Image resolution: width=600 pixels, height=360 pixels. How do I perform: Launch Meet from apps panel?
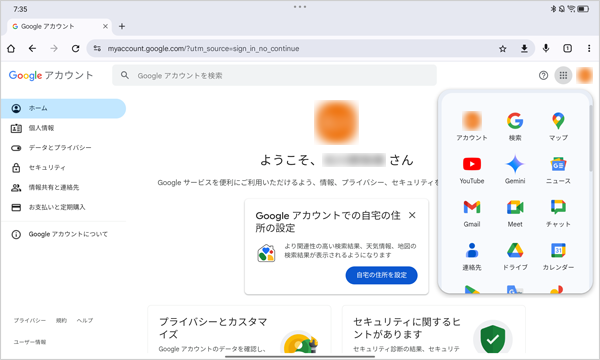tap(515, 213)
